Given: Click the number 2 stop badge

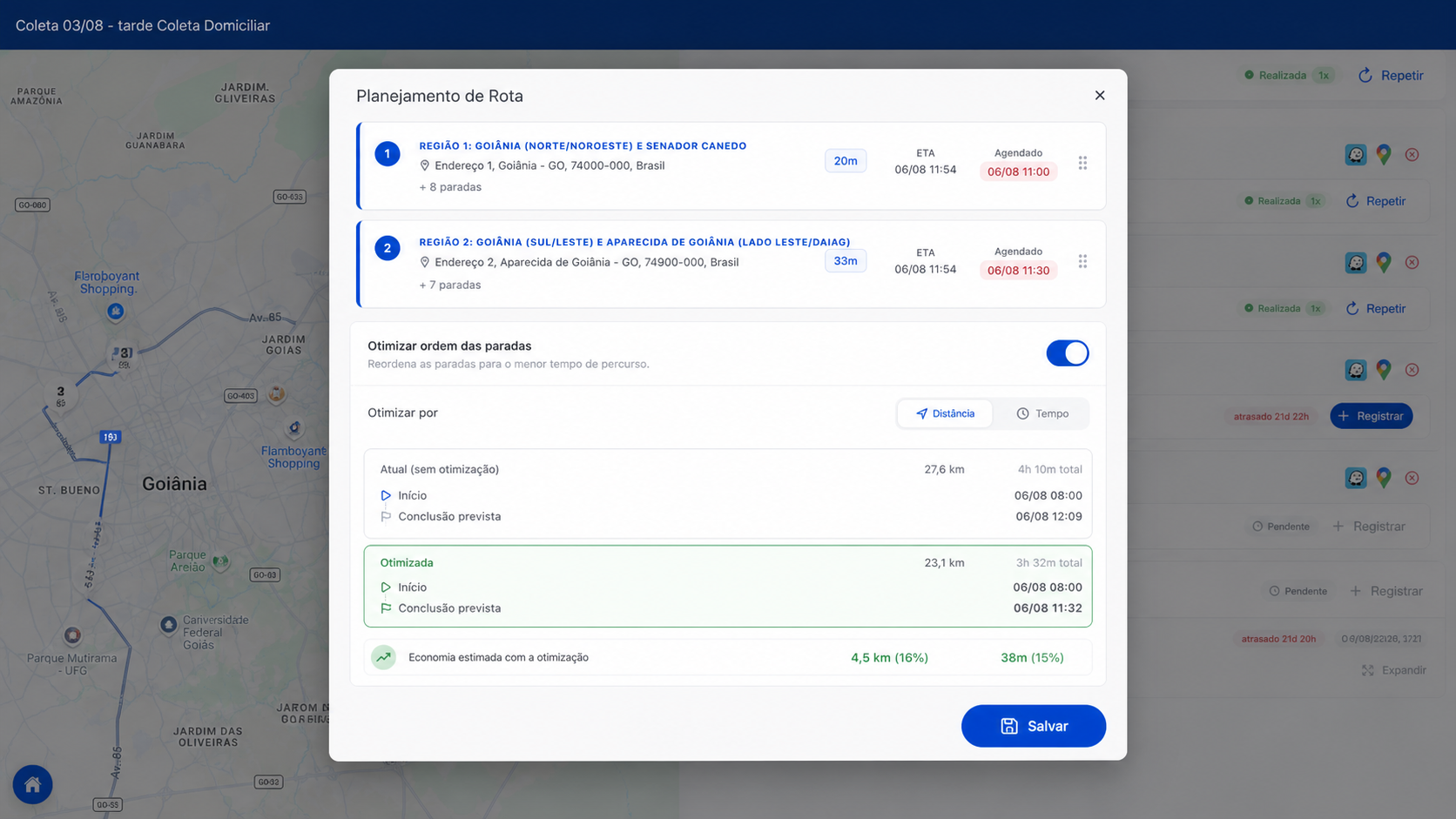Looking at the screenshot, I should (388, 248).
